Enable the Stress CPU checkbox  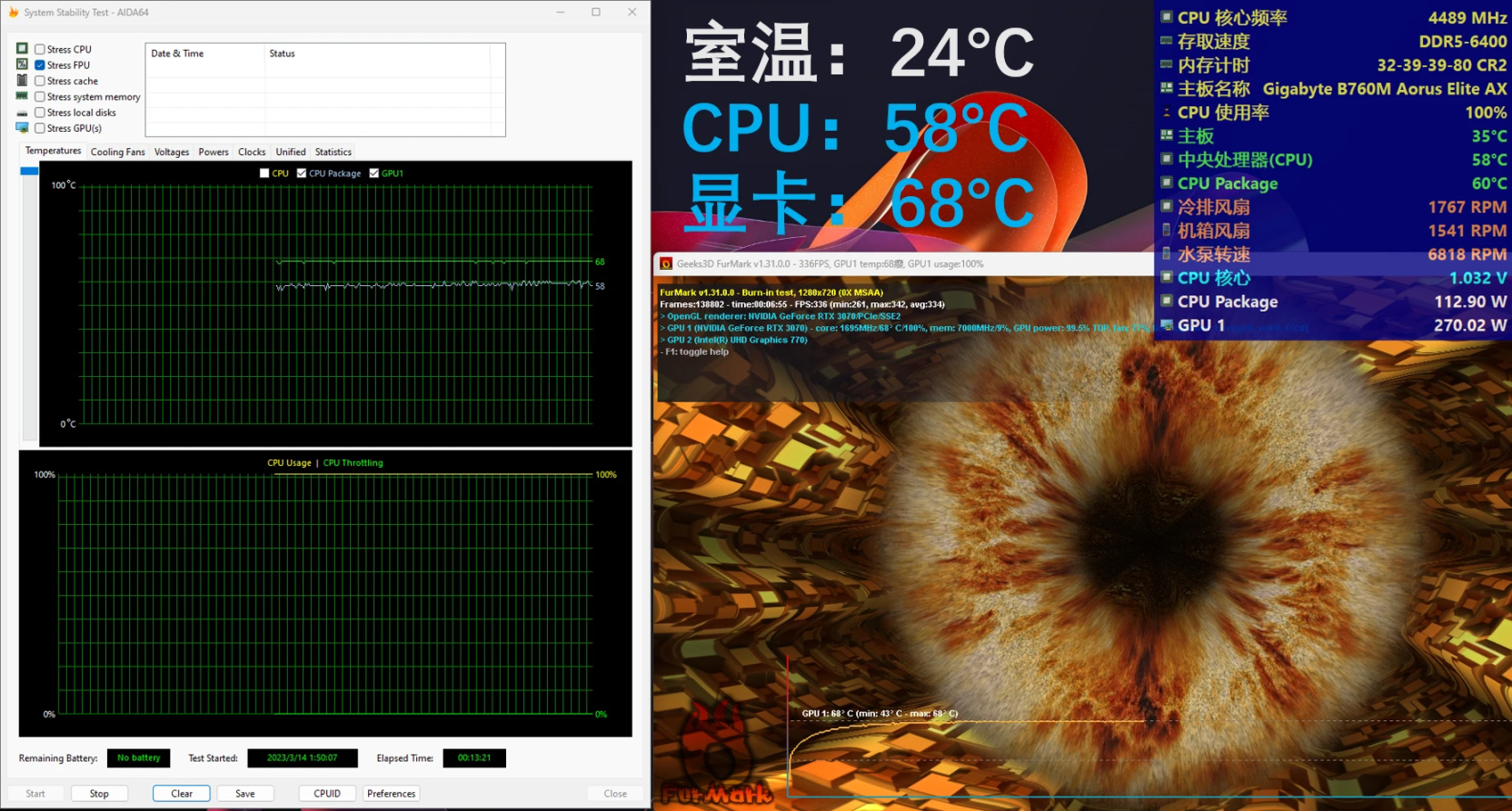click(x=40, y=49)
